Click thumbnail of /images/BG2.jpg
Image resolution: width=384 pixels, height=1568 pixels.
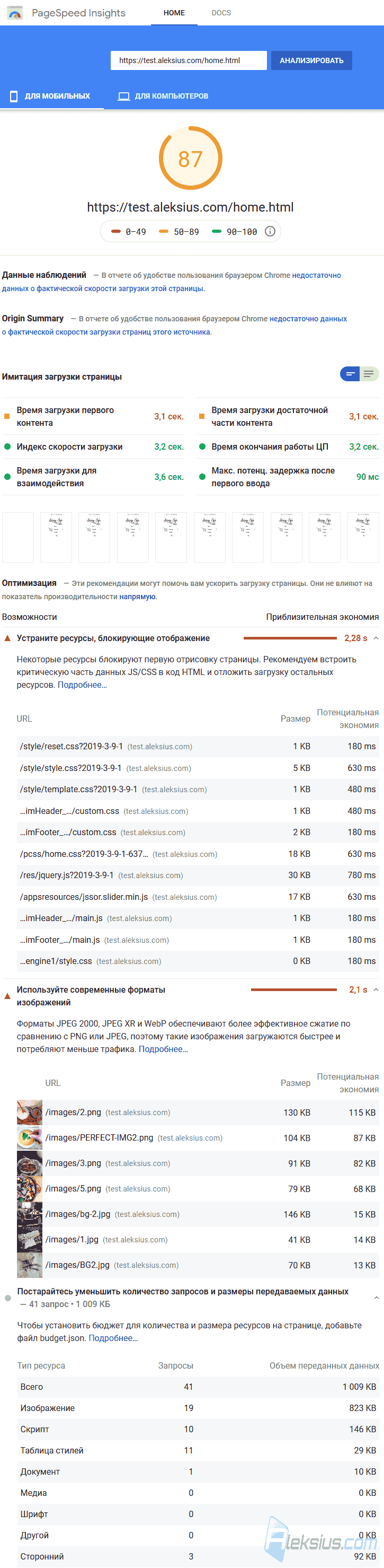(30, 1265)
